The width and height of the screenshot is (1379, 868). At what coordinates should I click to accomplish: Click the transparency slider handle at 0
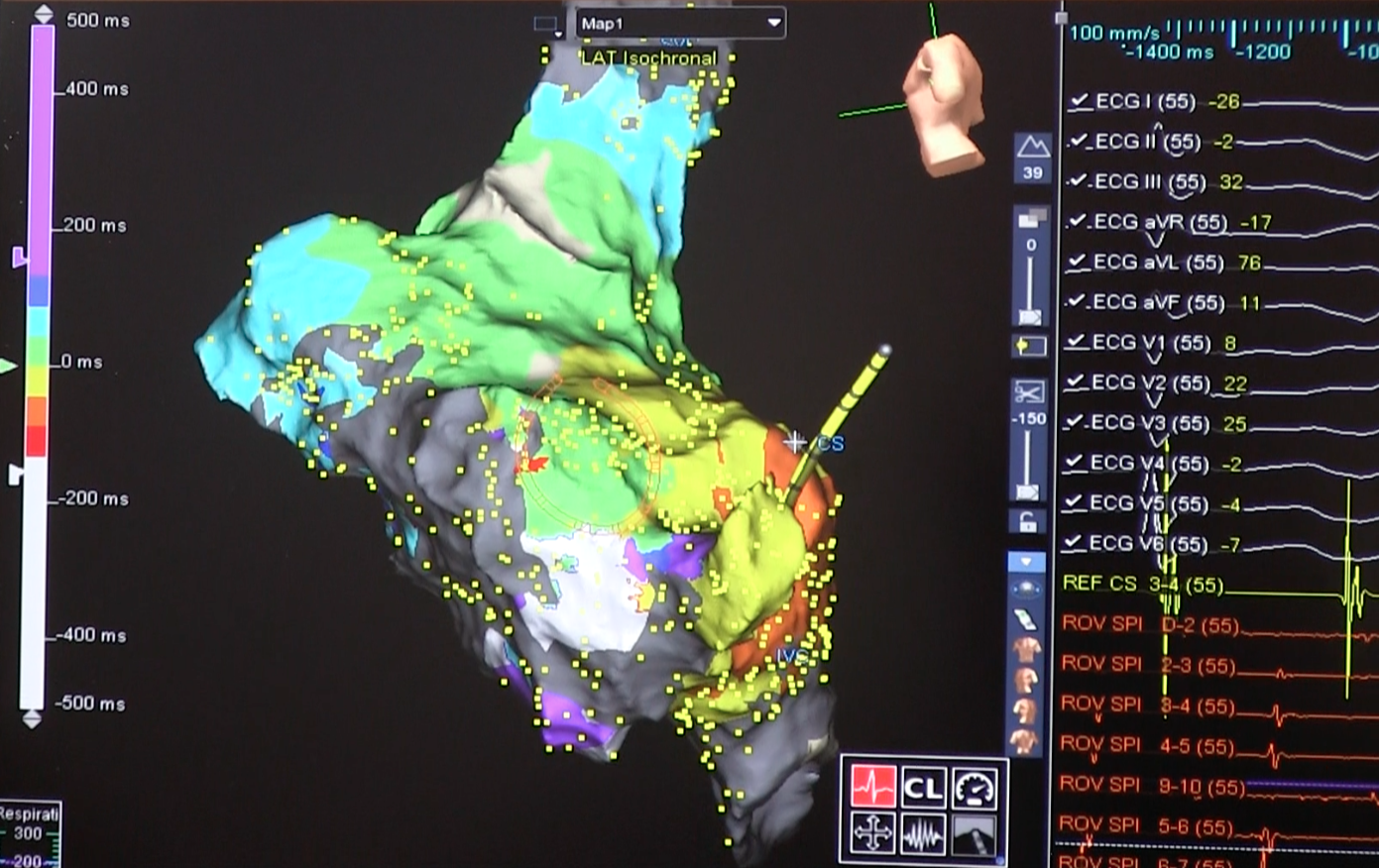(x=1031, y=317)
